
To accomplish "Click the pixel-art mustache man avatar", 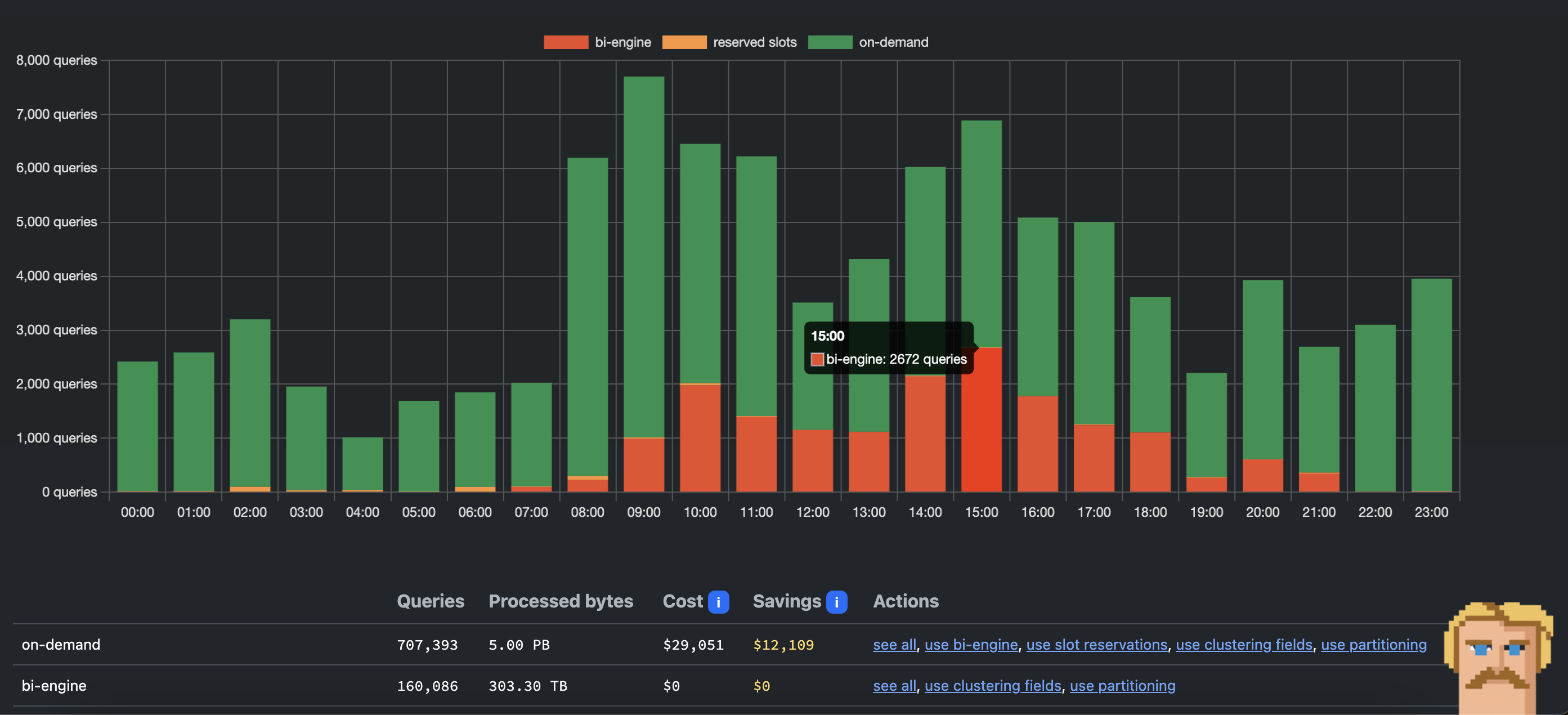I will [1500, 658].
